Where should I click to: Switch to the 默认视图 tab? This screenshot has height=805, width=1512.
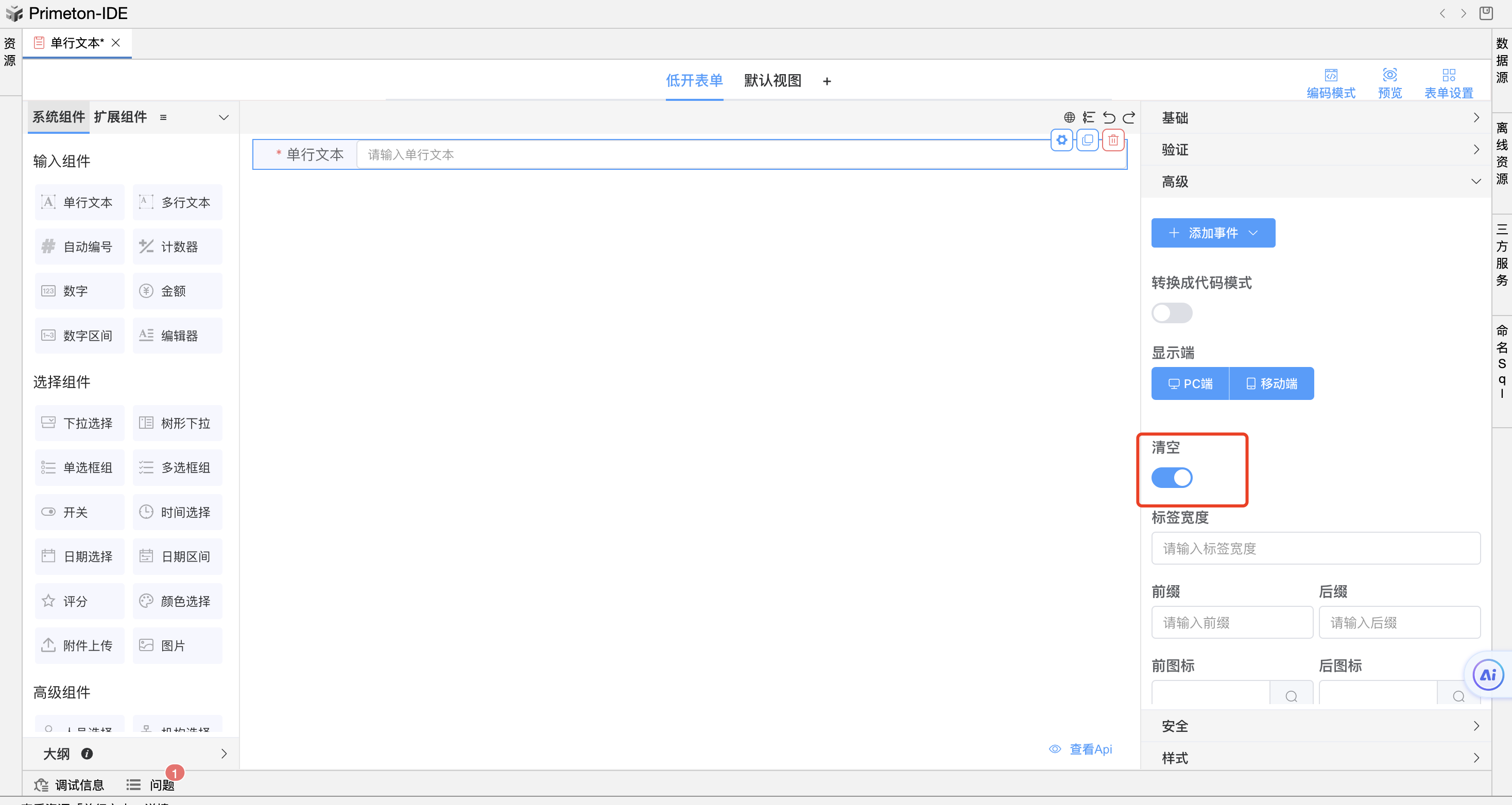pos(772,80)
